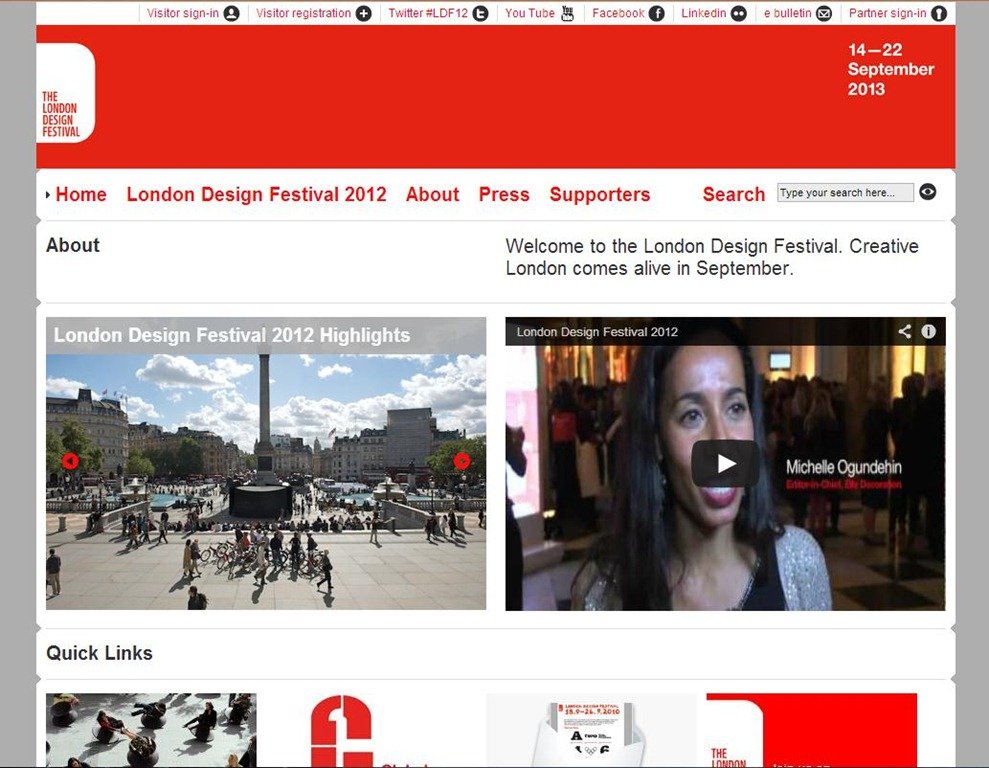Open the Supporters menu item
The width and height of the screenshot is (989, 768).
[x=600, y=194]
